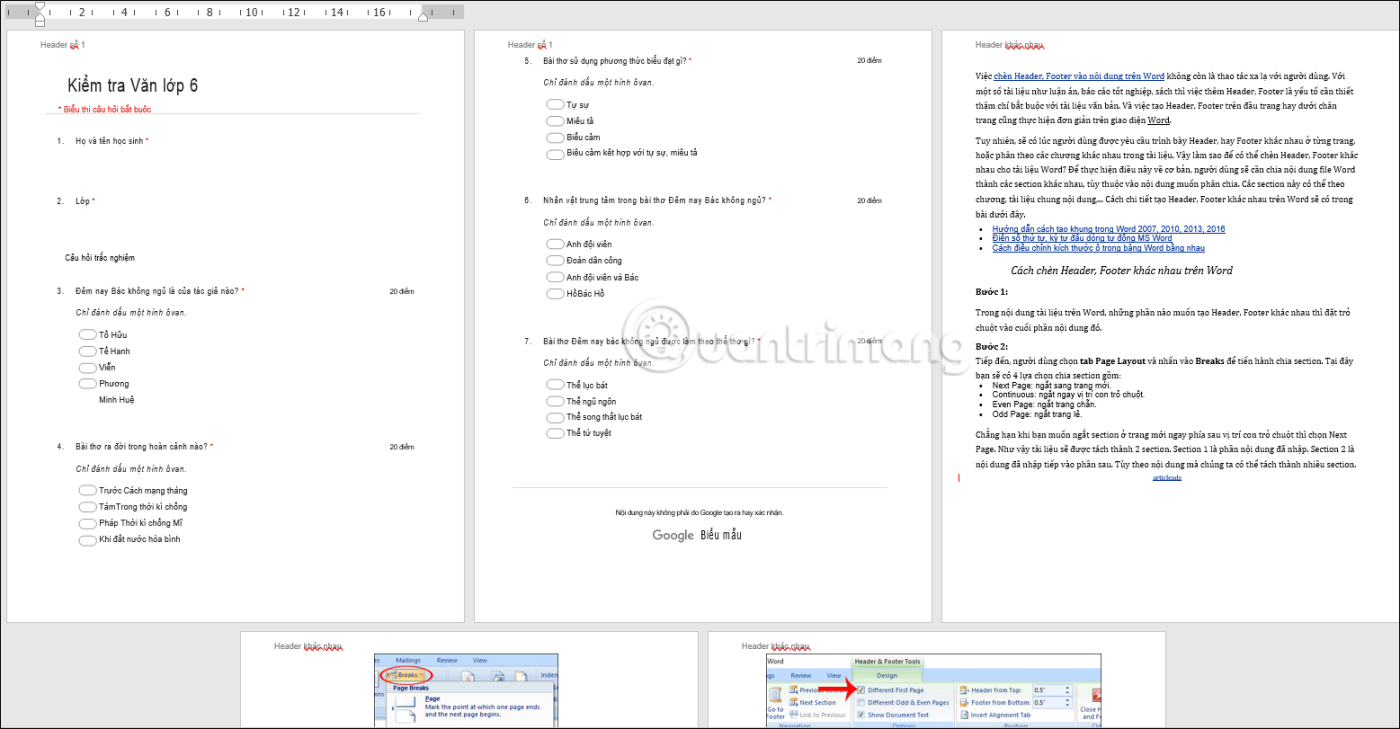1400x729 pixels.
Task: Open the Mailings tab
Action: point(407,660)
